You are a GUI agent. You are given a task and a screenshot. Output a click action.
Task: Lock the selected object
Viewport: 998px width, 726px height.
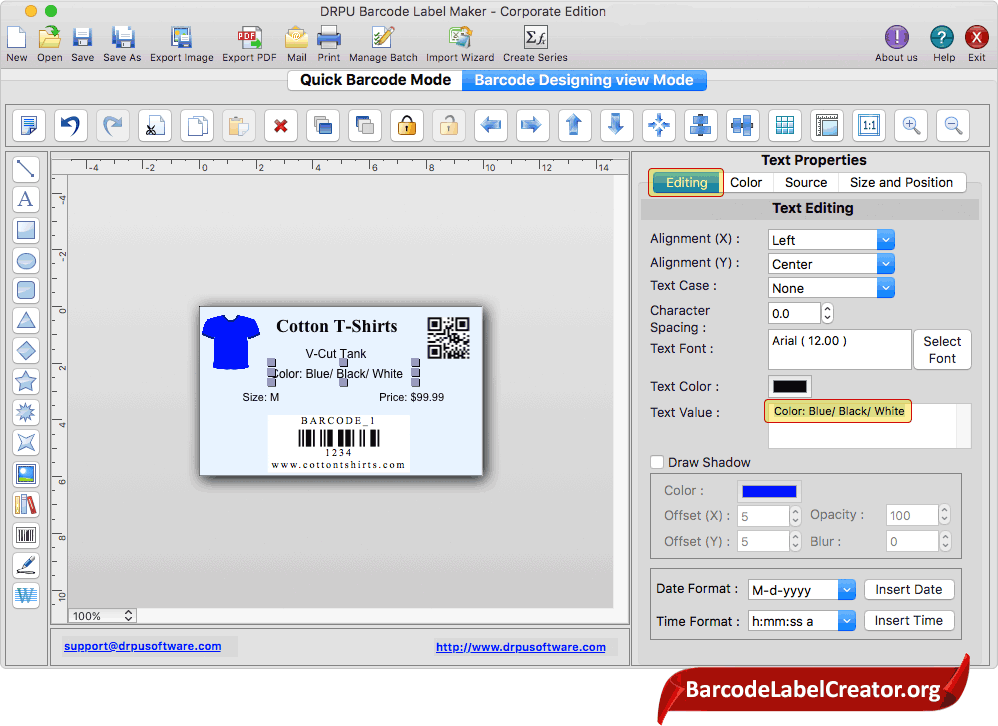point(407,125)
